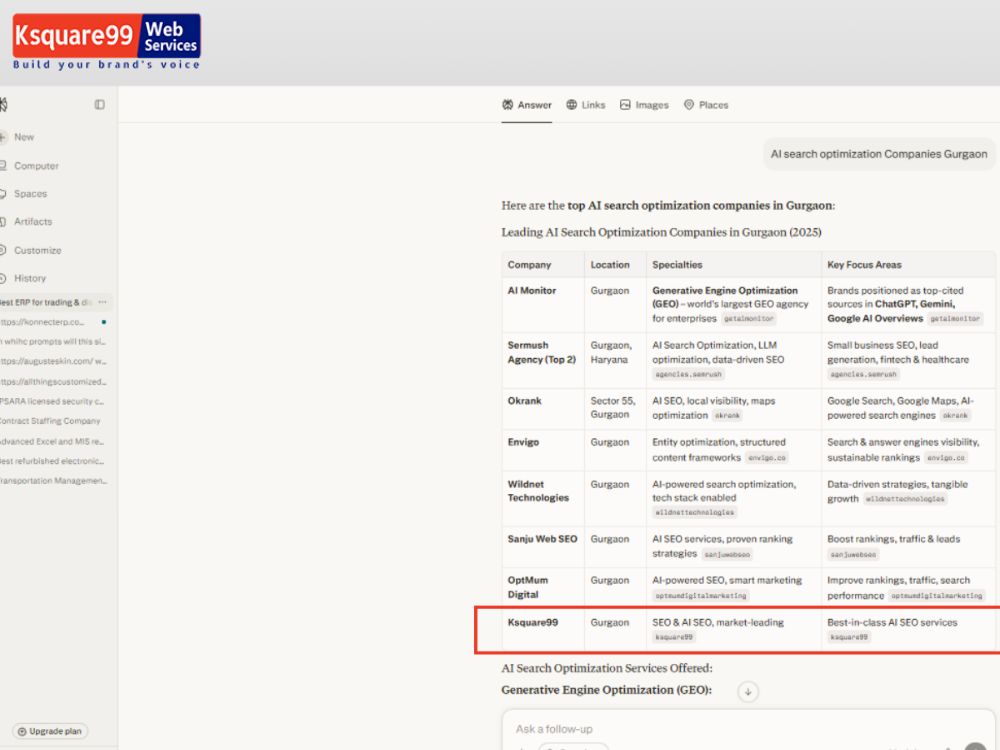Open the okrank citation in Specialties column
The image size is (1000, 750).
click(x=727, y=416)
